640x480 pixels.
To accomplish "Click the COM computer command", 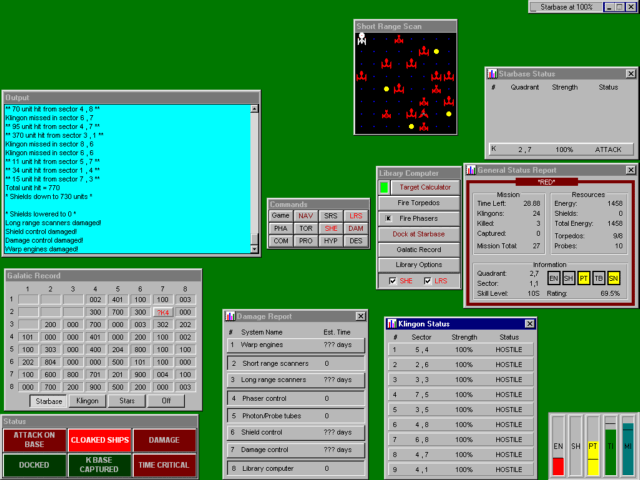I will click(x=280, y=241).
